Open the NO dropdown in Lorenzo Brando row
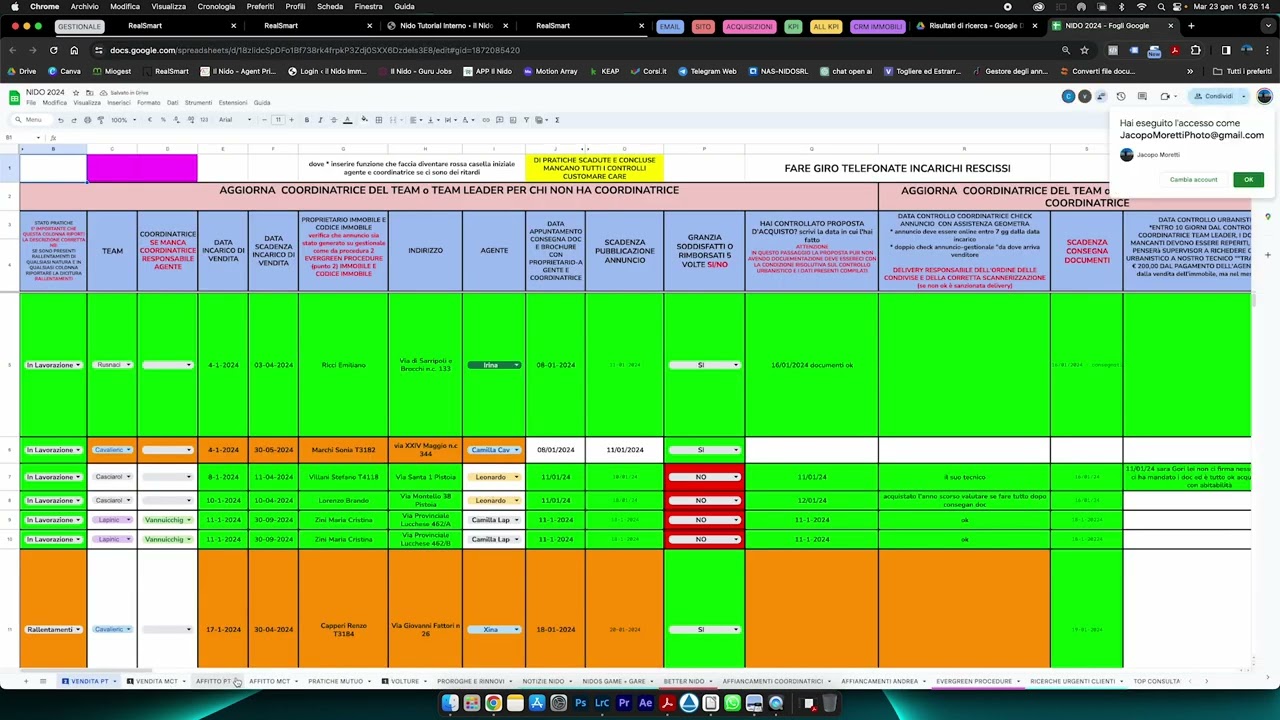 tap(704, 500)
